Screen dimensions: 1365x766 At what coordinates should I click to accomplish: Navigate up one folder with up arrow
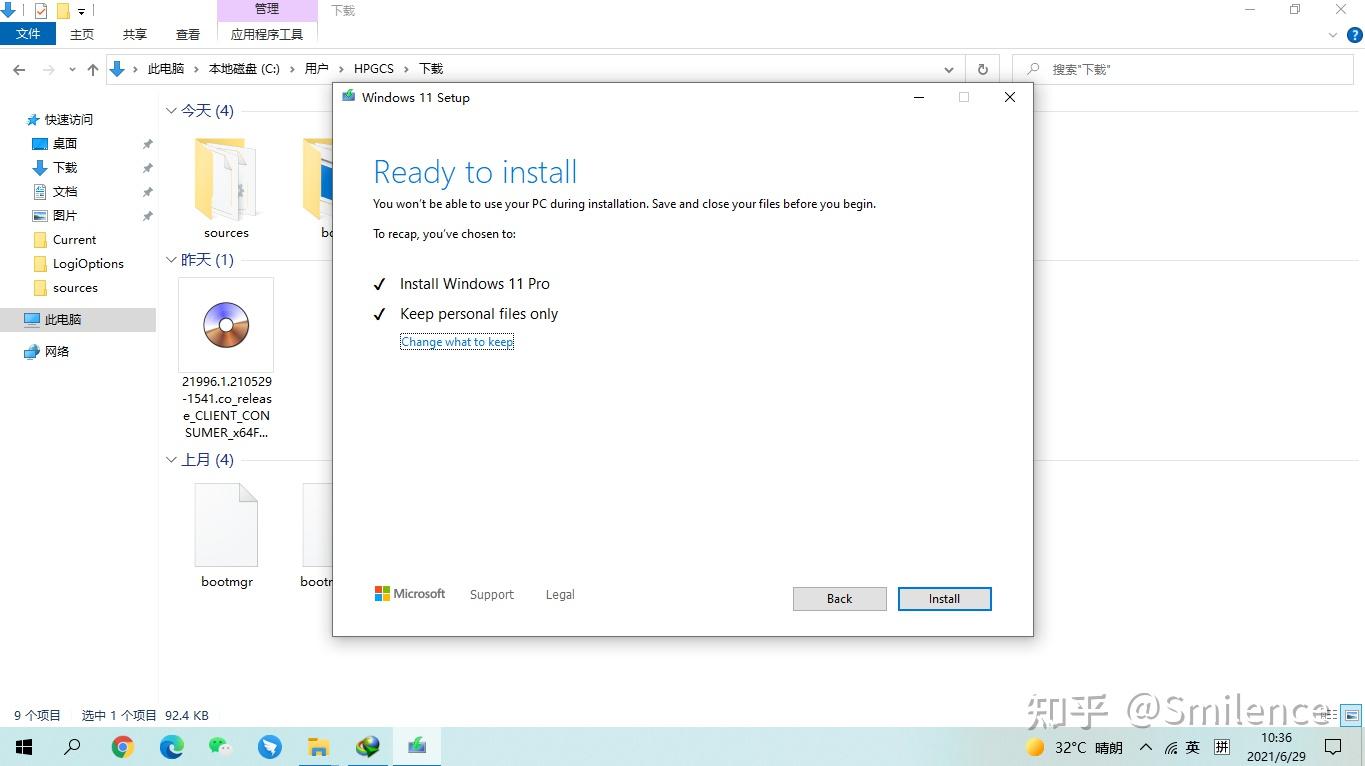point(93,69)
